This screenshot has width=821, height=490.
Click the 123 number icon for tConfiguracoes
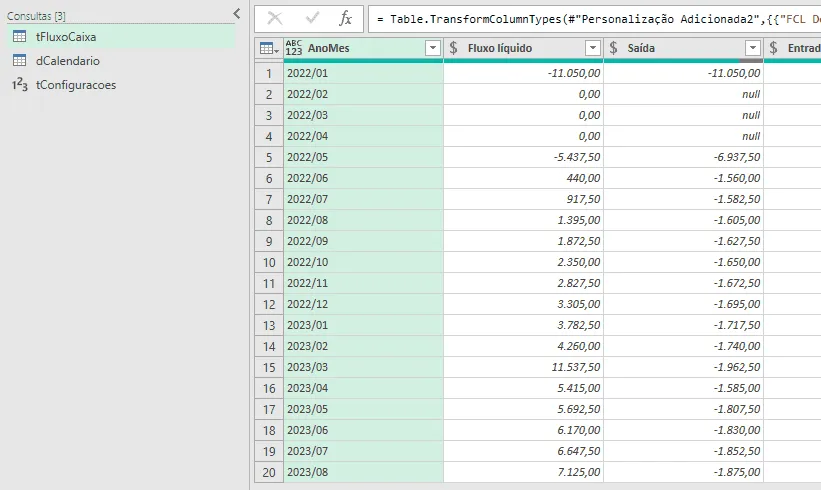coord(19,84)
